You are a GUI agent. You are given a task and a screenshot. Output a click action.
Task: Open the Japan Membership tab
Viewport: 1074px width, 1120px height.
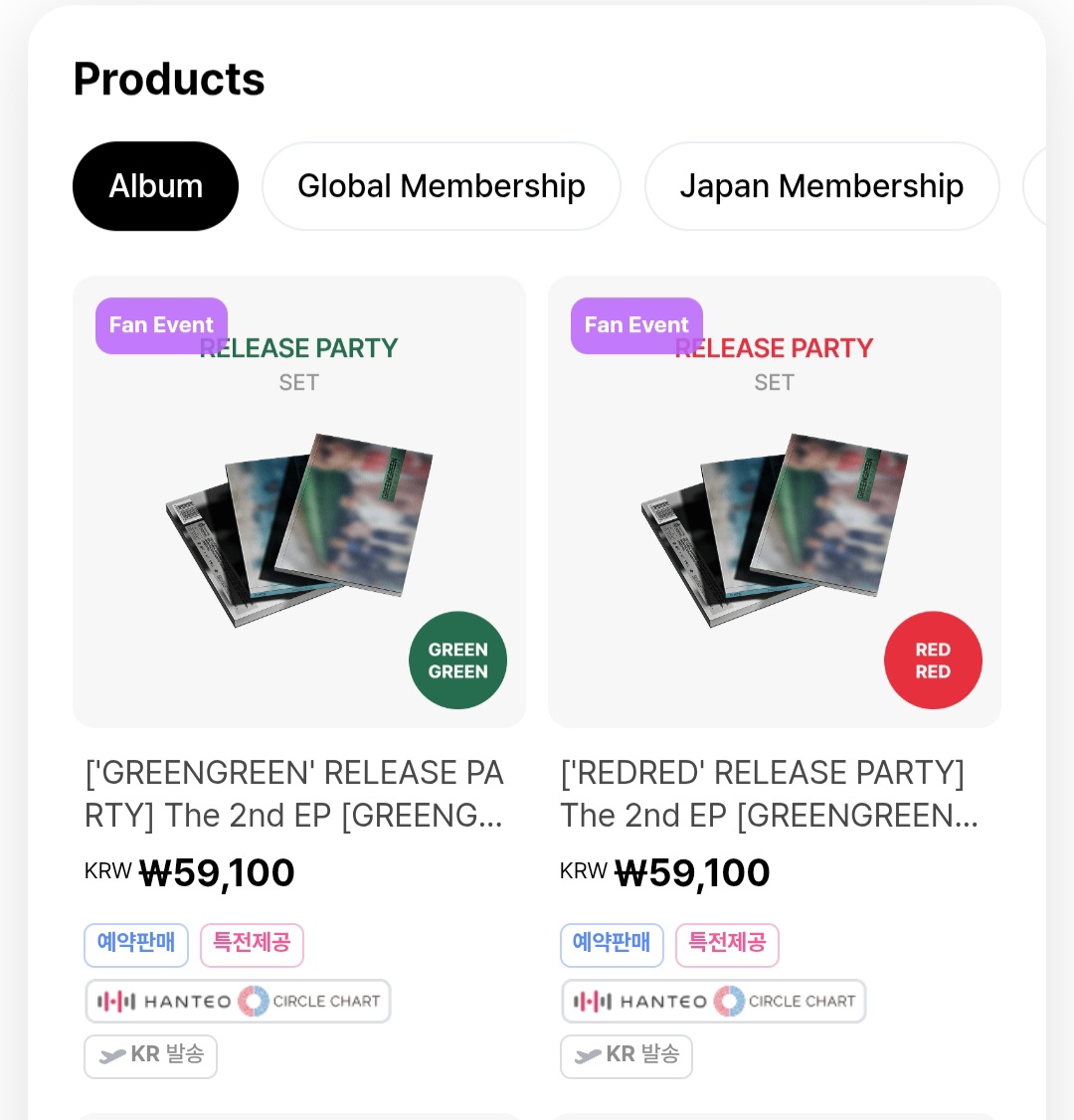[x=821, y=186]
